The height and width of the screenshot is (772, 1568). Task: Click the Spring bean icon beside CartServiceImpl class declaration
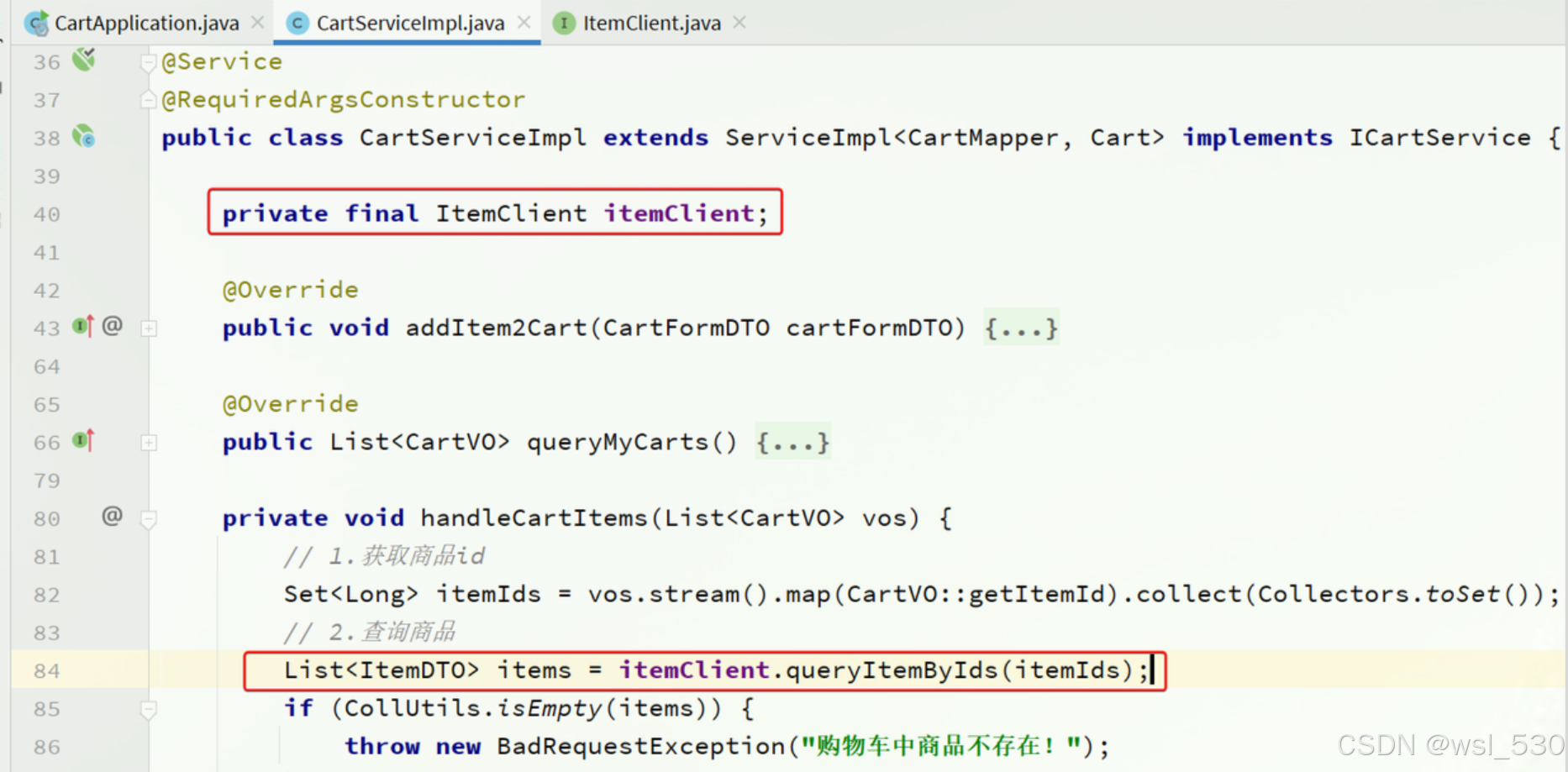83,137
